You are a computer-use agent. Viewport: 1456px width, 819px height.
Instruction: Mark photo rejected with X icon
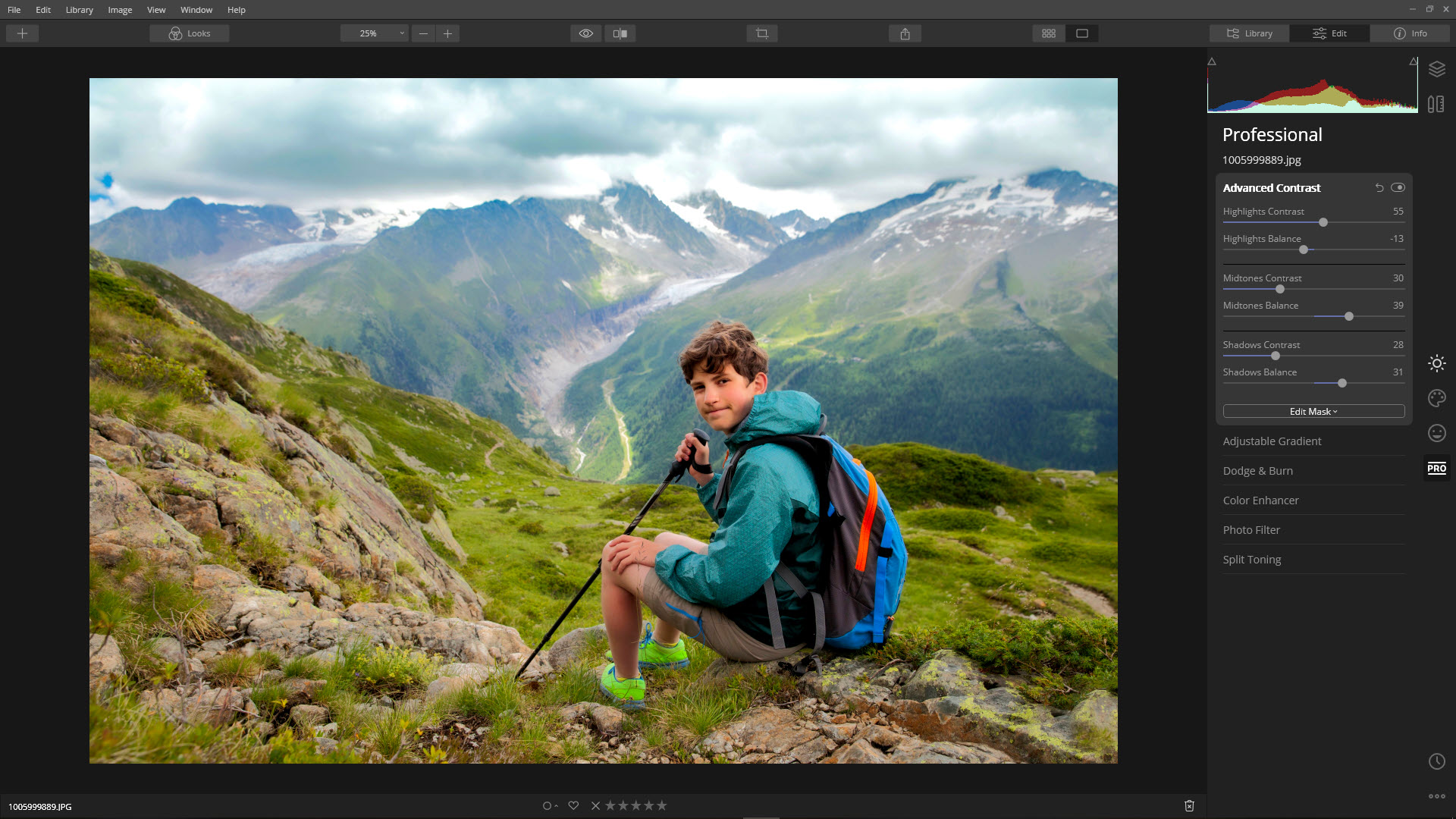(595, 805)
